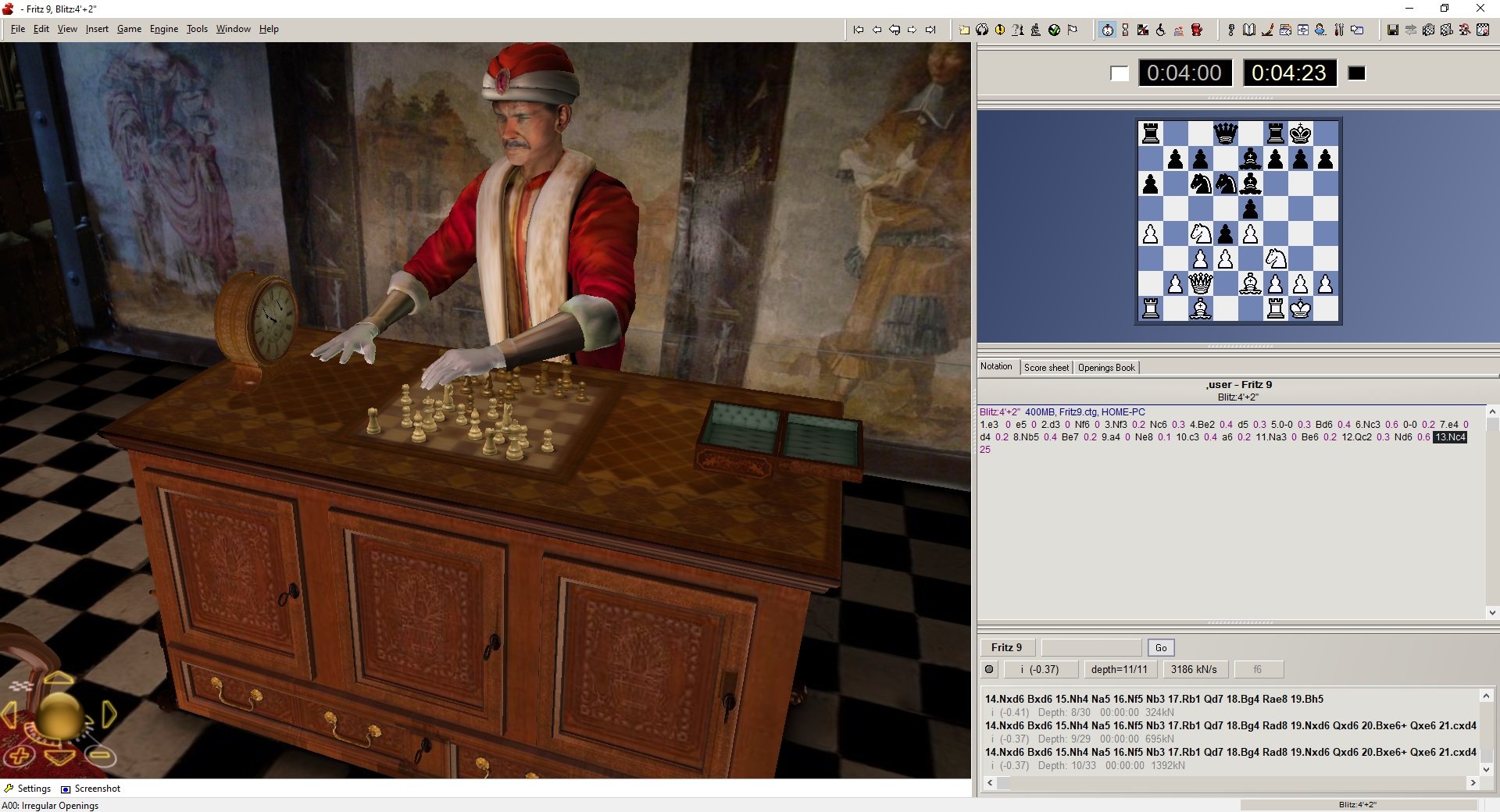Rotate 3D view right with yellow arrow
Image resolution: width=1500 pixels, height=812 pixels.
pos(109,714)
